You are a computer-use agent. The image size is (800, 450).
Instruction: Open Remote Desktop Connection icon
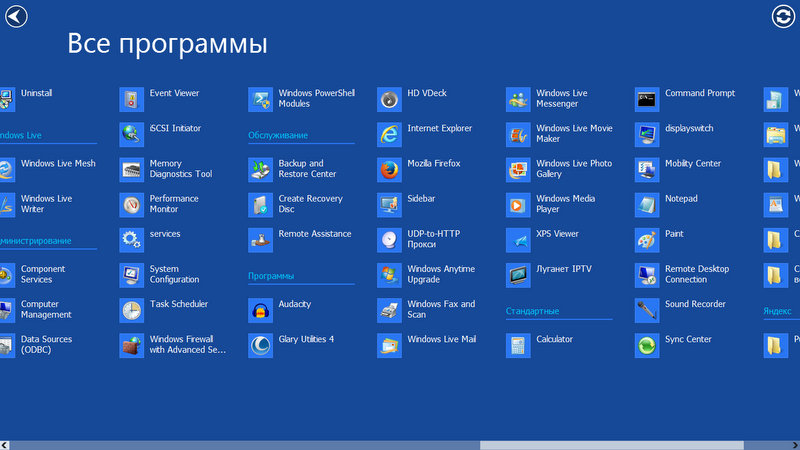(x=647, y=276)
